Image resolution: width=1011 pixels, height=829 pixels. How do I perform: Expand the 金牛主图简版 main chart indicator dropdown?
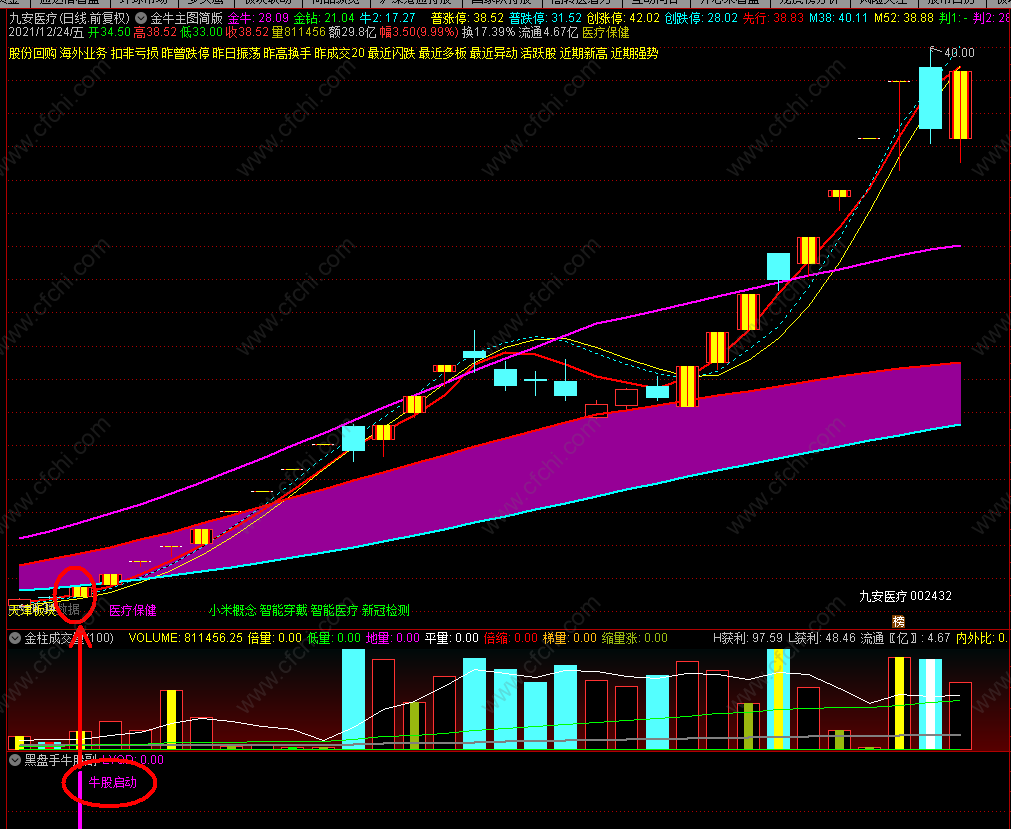pos(141,18)
